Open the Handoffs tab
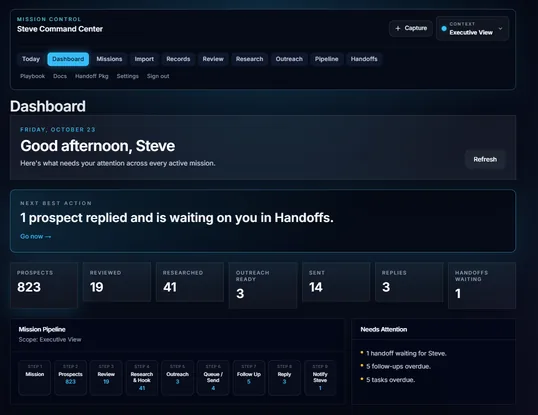 click(364, 59)
